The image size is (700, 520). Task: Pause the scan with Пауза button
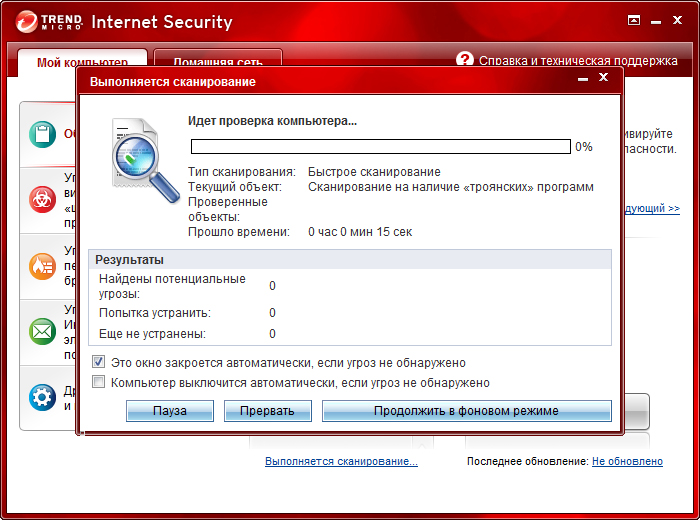click(x=170, y=411)
